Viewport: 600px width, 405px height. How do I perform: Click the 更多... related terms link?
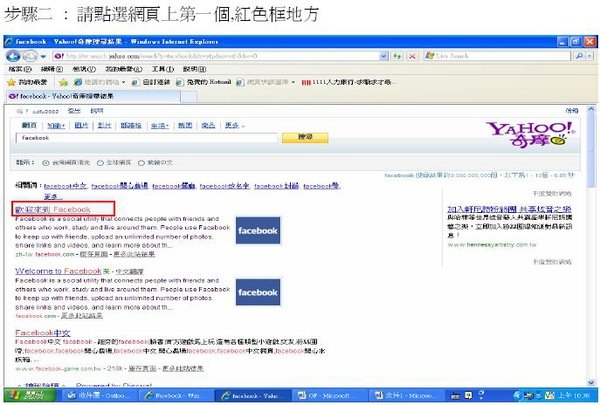[53, 197]
